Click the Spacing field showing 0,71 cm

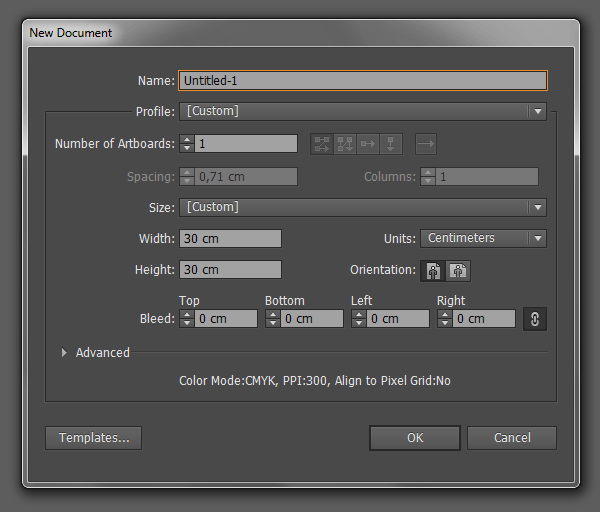pyautogui.click(x=246, y=177)
